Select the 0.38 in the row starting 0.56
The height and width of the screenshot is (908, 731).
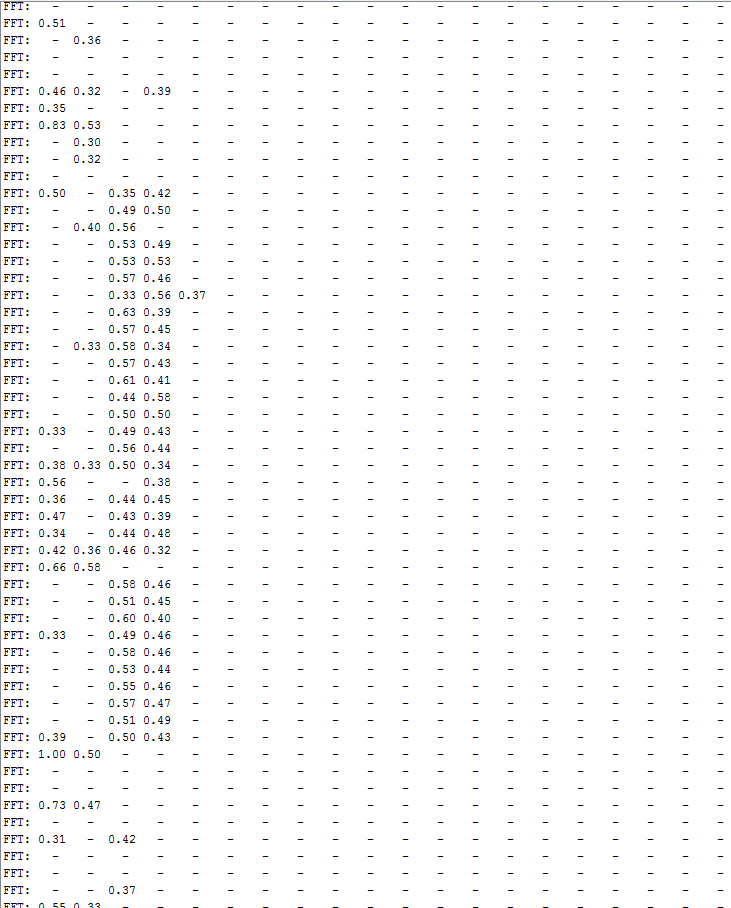[157, 482]
